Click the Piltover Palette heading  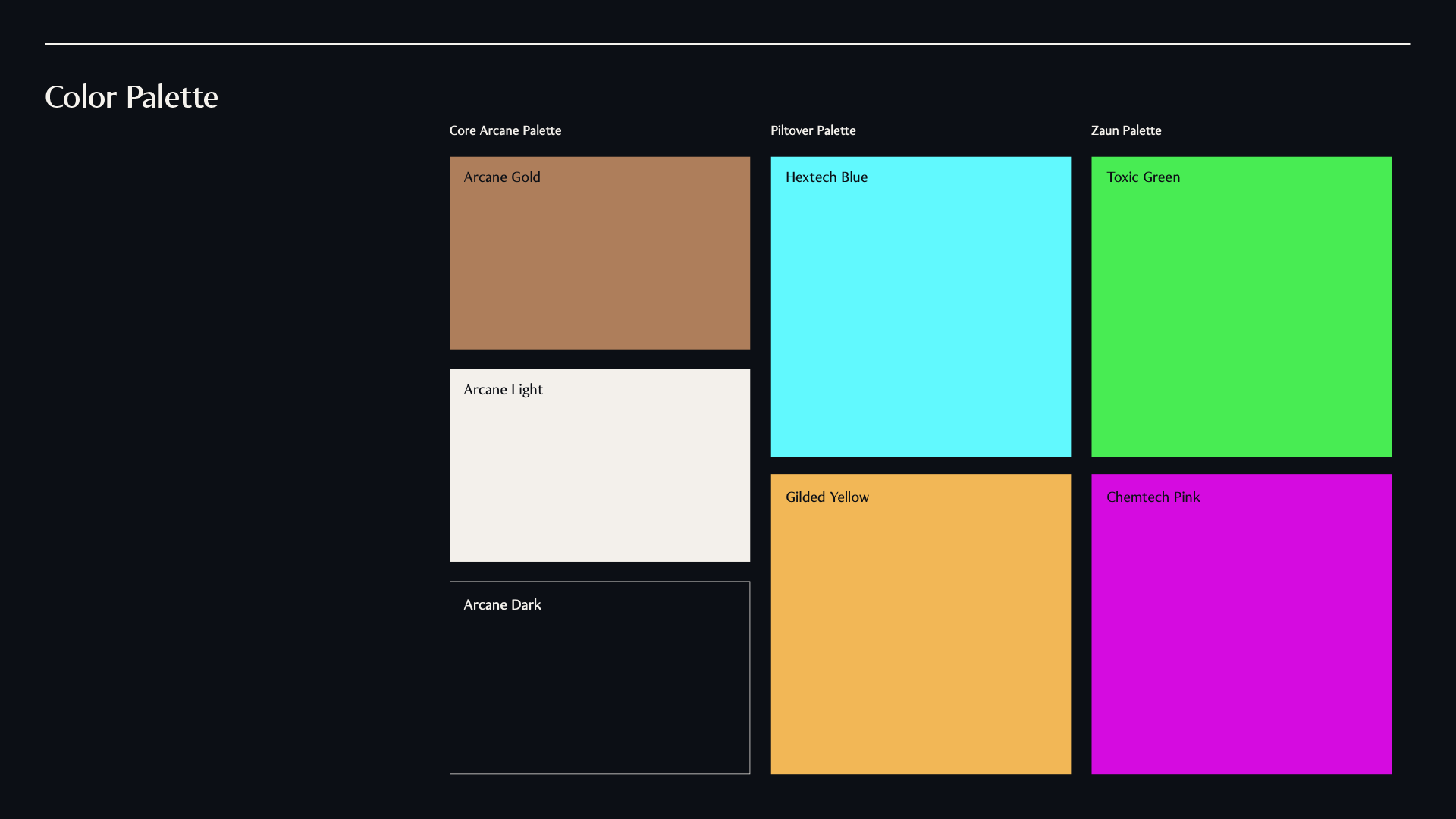(x=813, y=130)
